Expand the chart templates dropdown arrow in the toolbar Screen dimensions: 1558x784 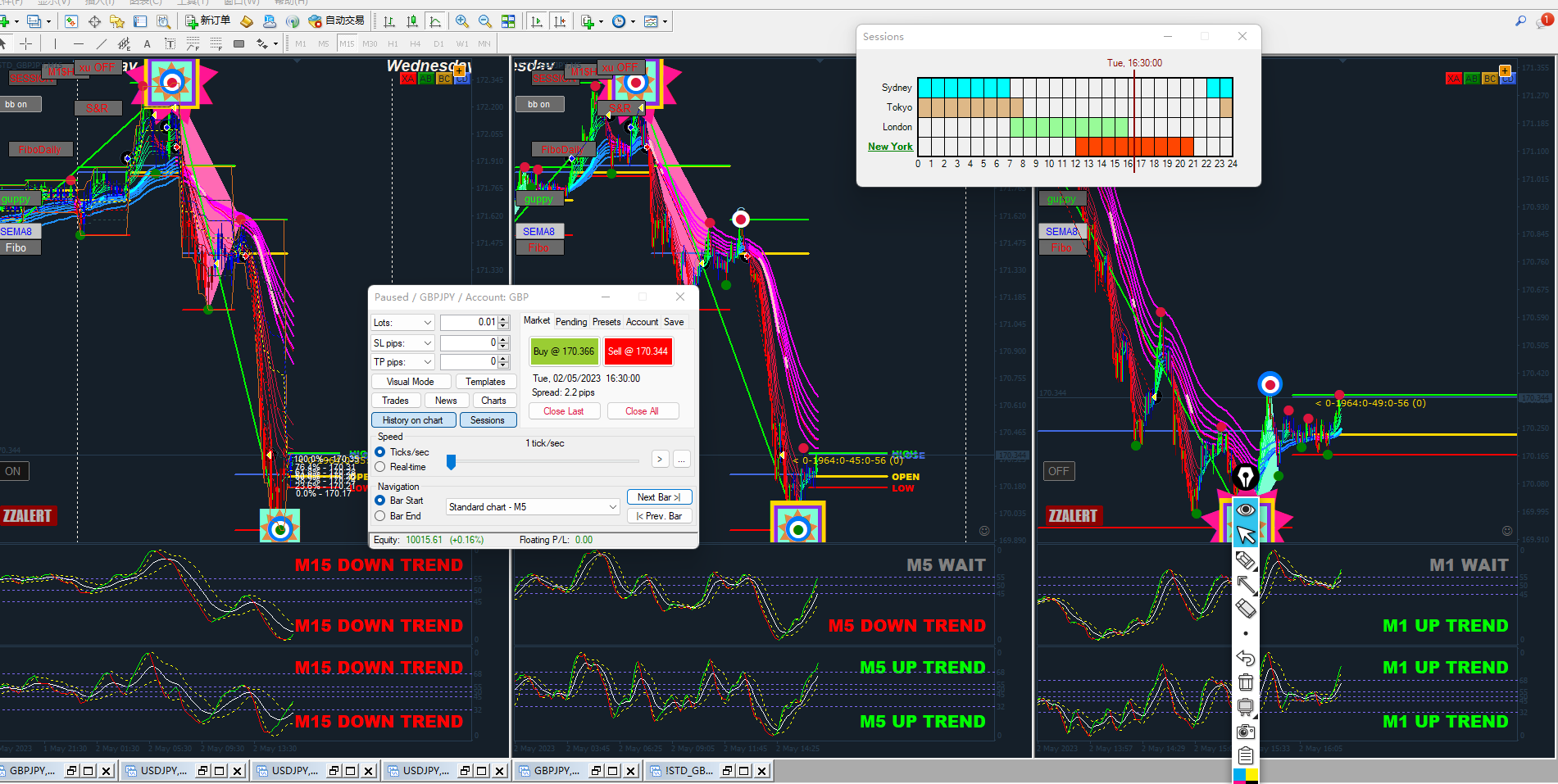[665, 21]
